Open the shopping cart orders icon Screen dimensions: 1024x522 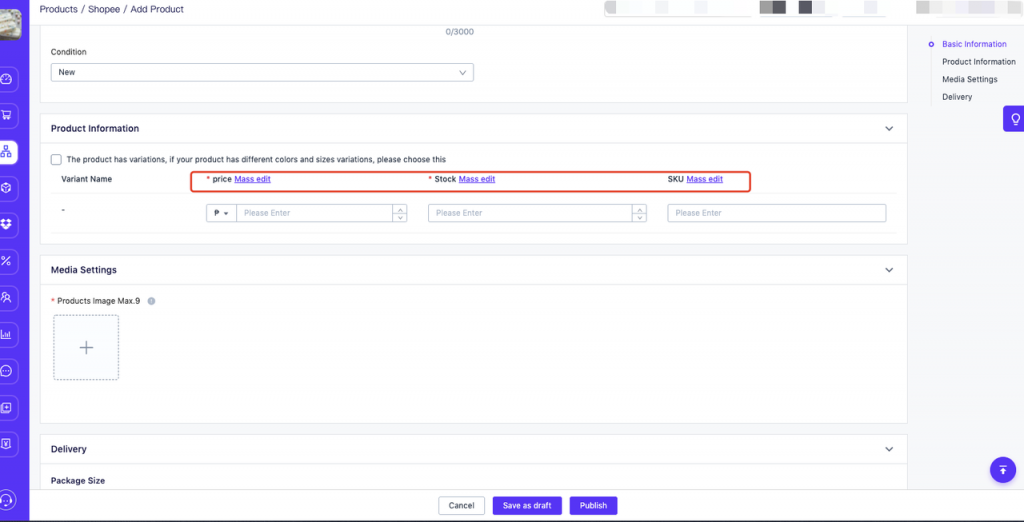[7, 116]
